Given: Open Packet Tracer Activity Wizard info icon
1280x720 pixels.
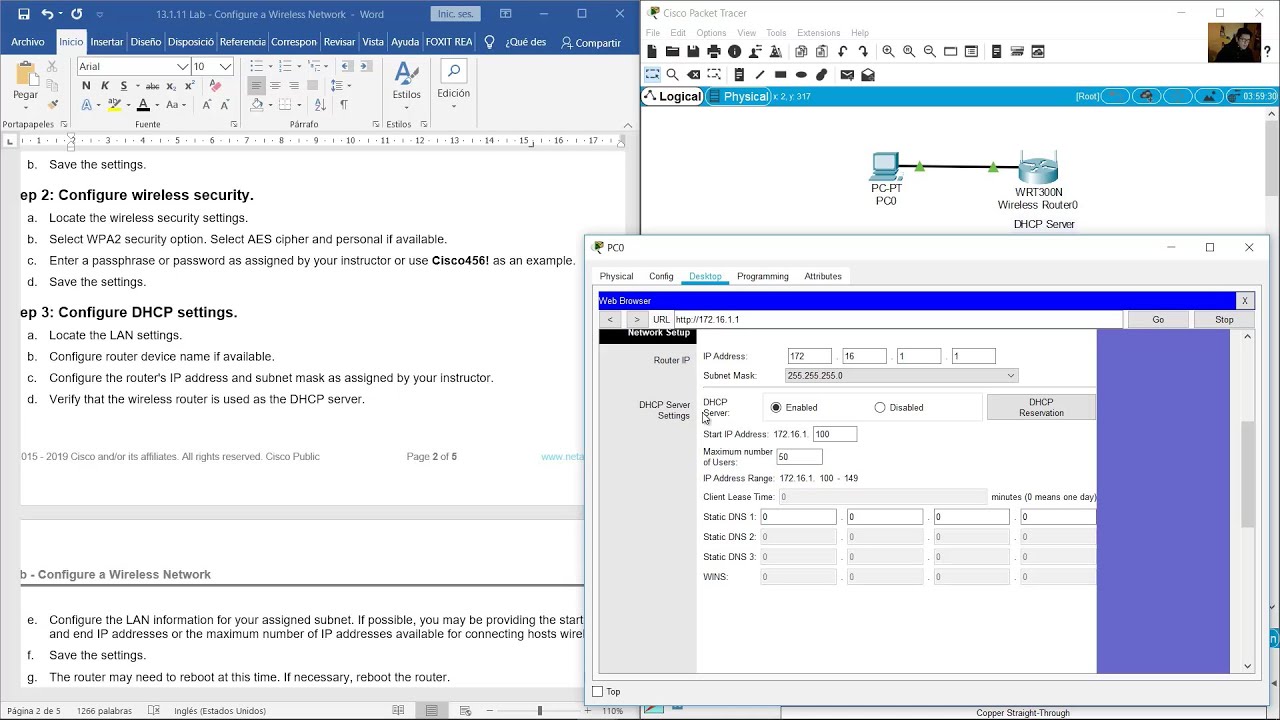Looking at the screenshot, I should pos(734,51).
